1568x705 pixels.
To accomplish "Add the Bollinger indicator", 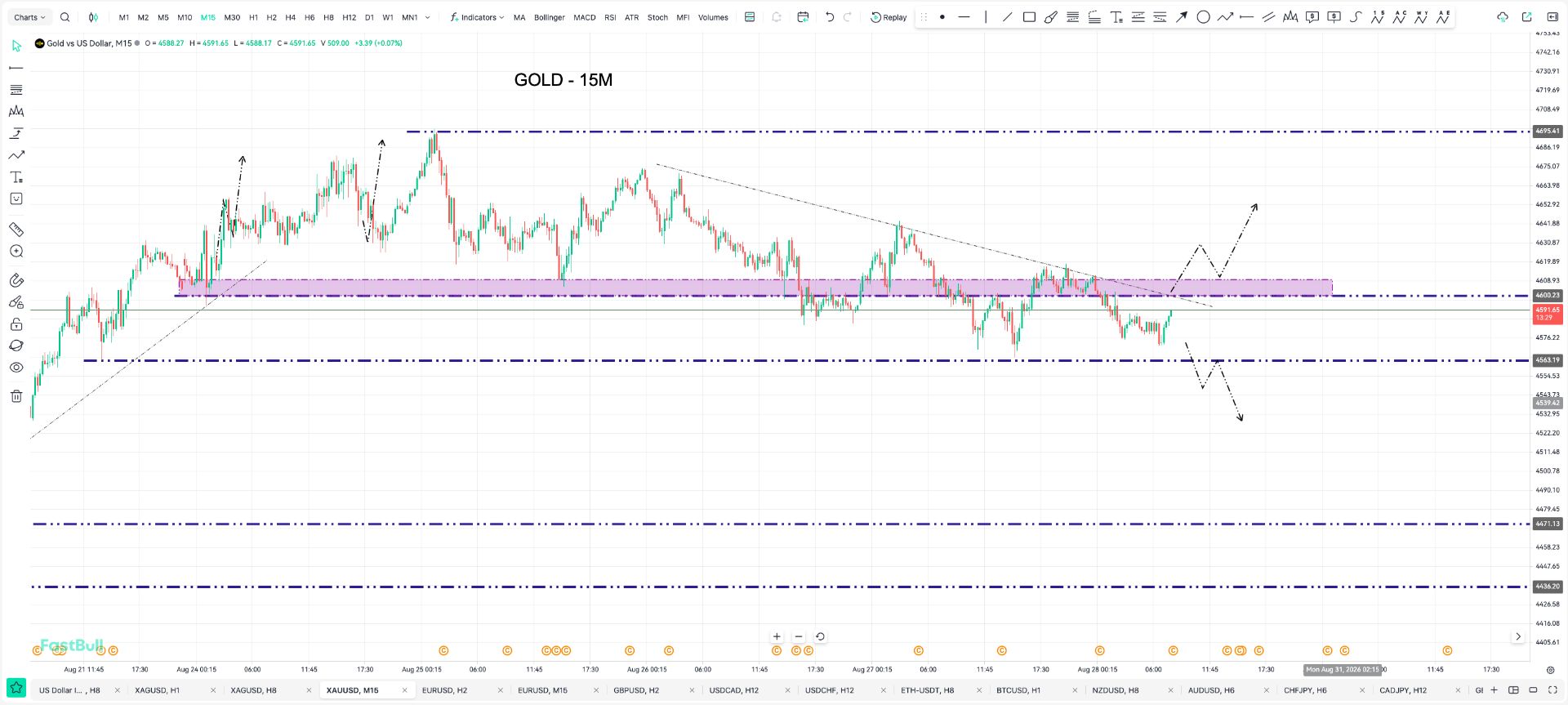I will pyautogui.click(x=550, y=17).
